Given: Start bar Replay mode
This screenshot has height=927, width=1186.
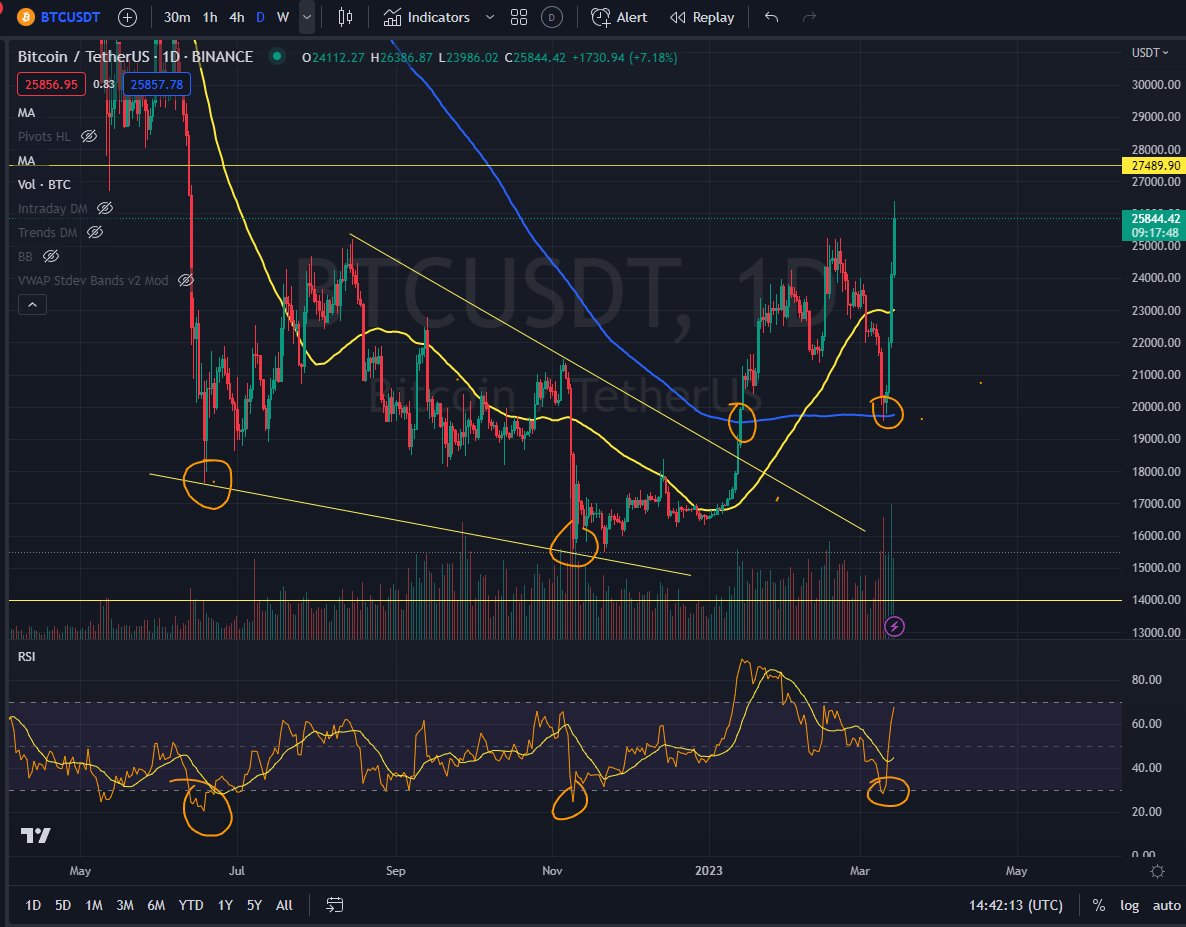Looking at the screenshot, I should click(702, 17).
